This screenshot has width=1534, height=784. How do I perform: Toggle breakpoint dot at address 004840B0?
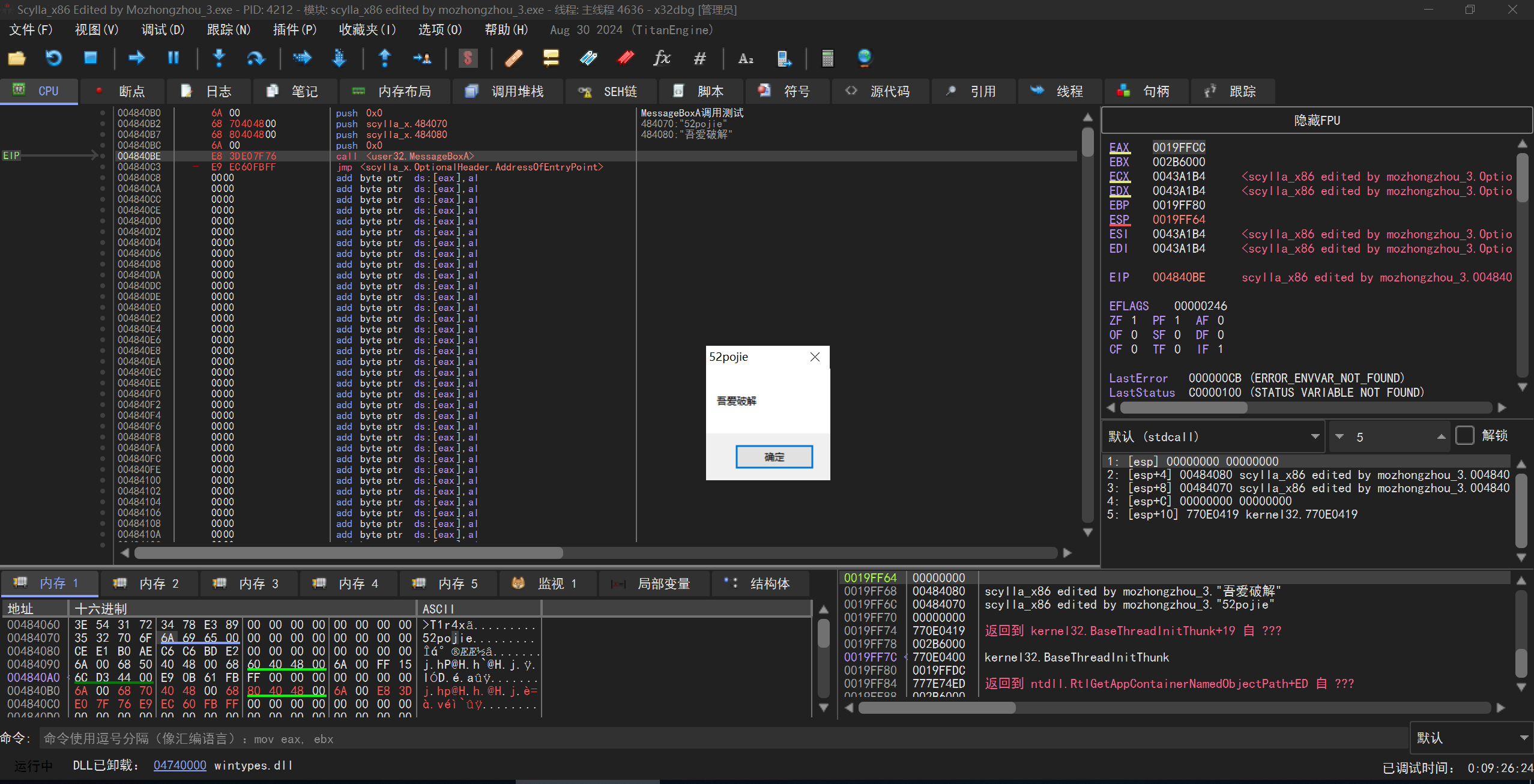tap(103, 113)
